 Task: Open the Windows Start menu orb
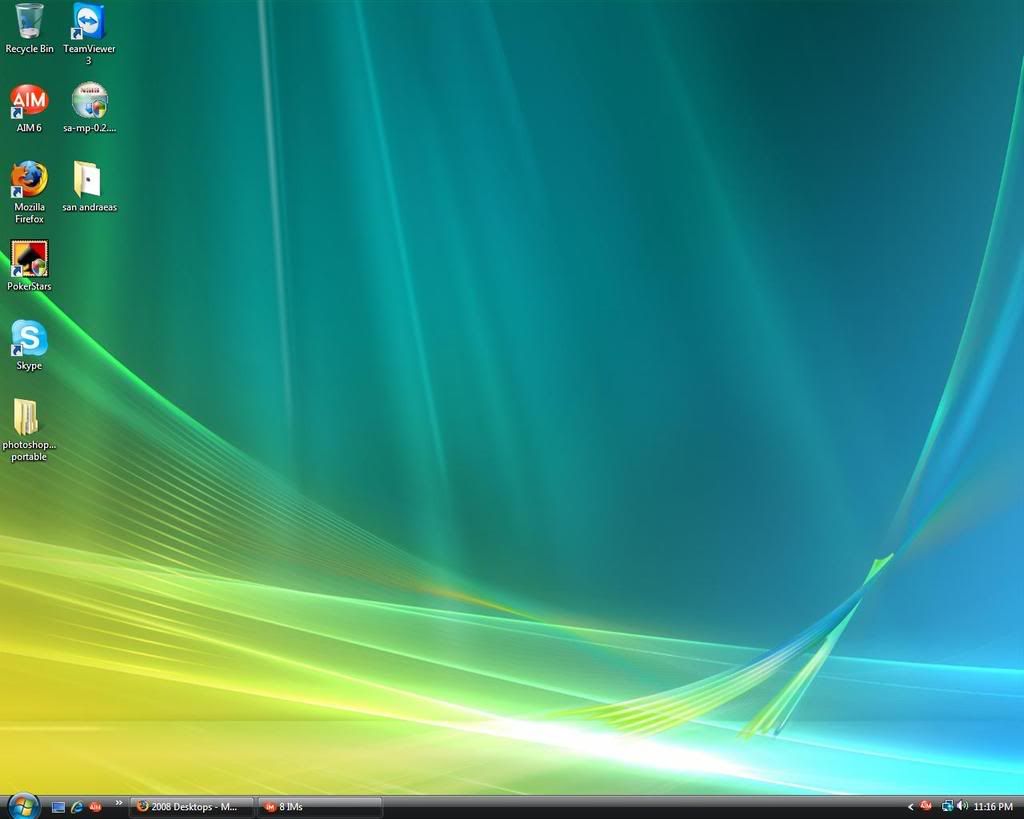click(x=23, y=805)
